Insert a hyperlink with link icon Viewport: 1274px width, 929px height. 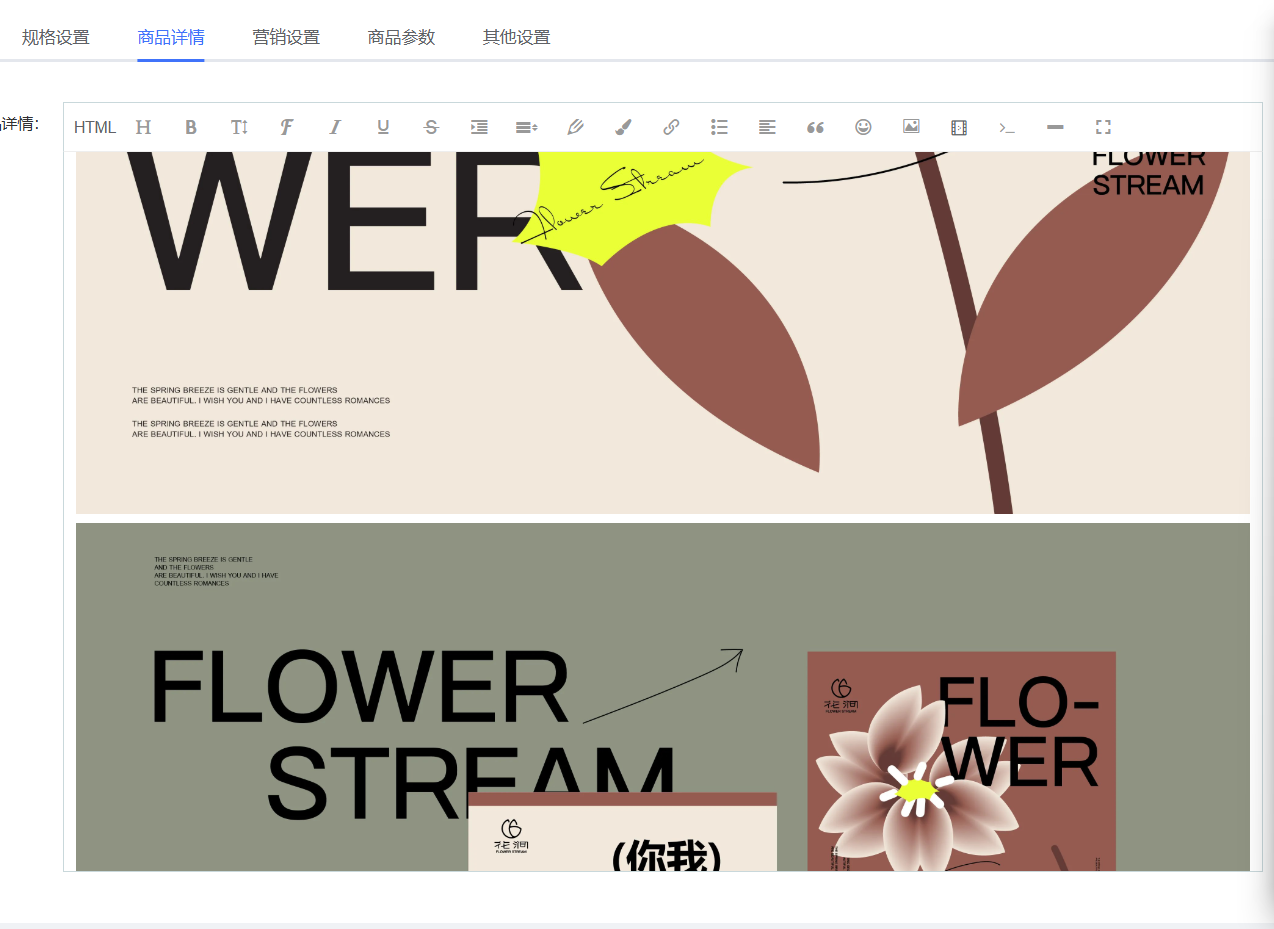point(671,127)
